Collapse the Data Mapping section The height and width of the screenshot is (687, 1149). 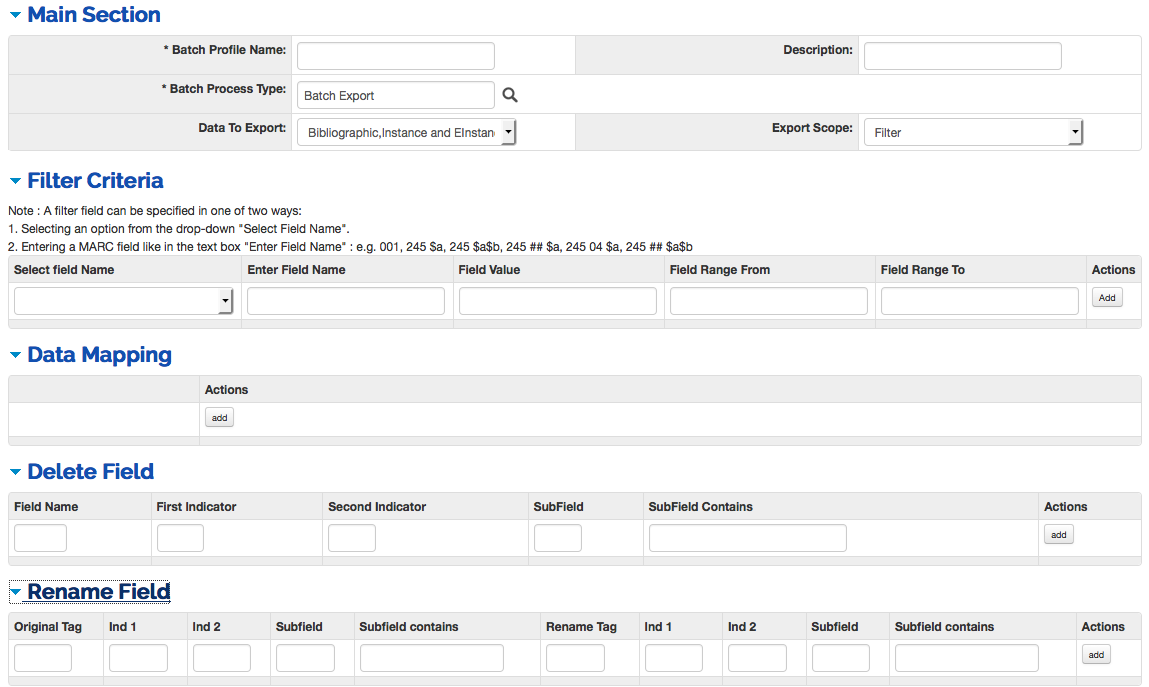coord(90,355)
